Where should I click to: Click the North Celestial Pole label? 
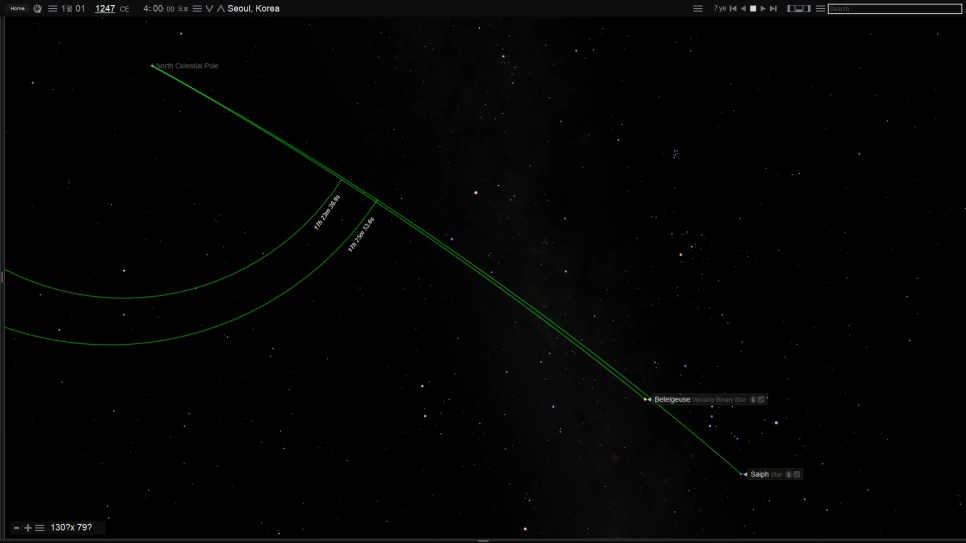point(187,66)
